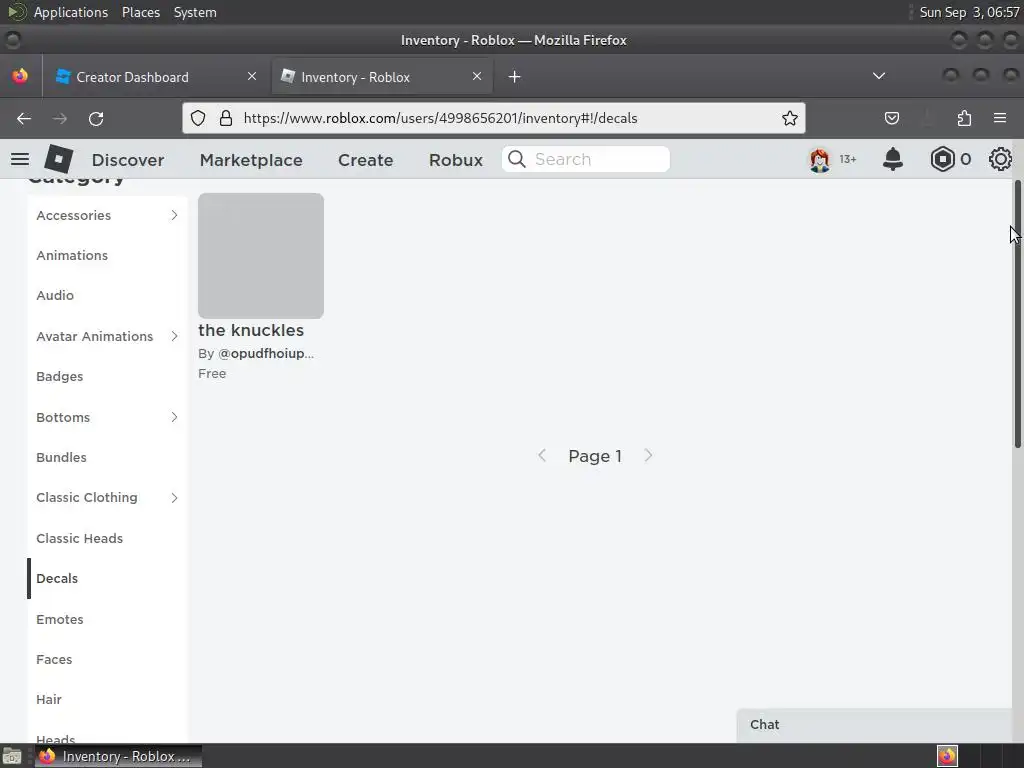Viewport: 1024px width, 768px height.
Task: Click the Roblox logo home icon
Action: click(59, 159)
